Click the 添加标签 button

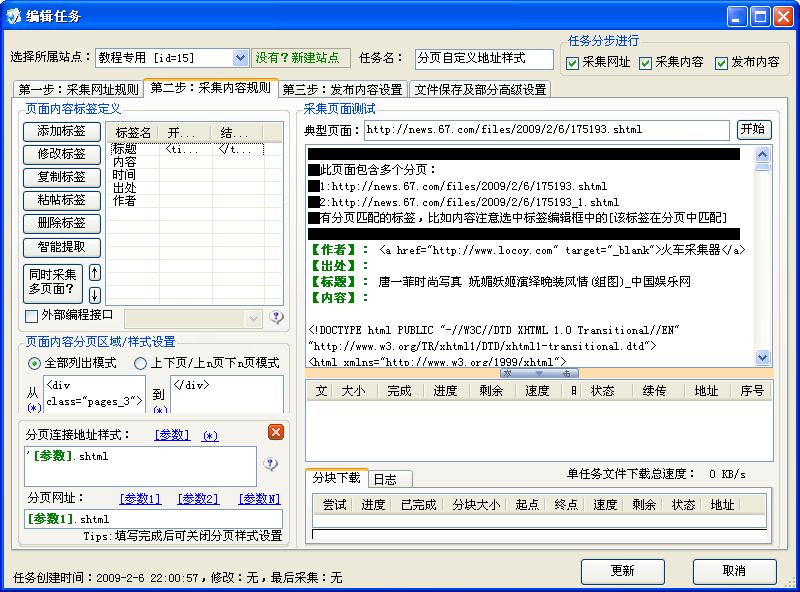[62, 131]
